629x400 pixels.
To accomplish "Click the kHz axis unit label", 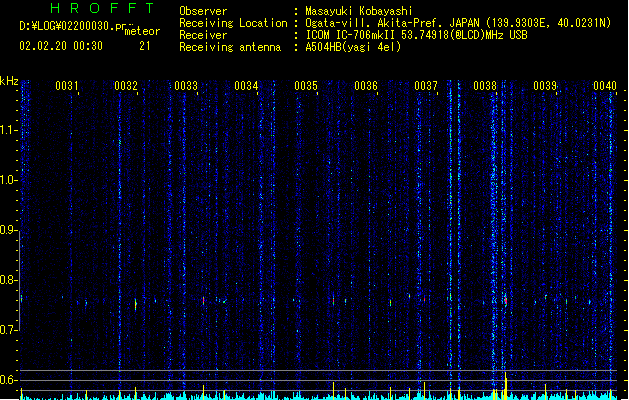I will (x=9, y=81).
